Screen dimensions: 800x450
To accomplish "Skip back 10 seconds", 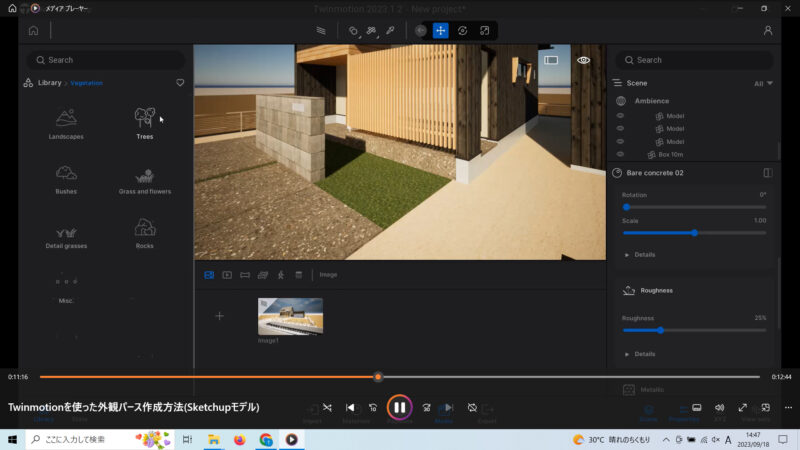I will tap(373, 408).
